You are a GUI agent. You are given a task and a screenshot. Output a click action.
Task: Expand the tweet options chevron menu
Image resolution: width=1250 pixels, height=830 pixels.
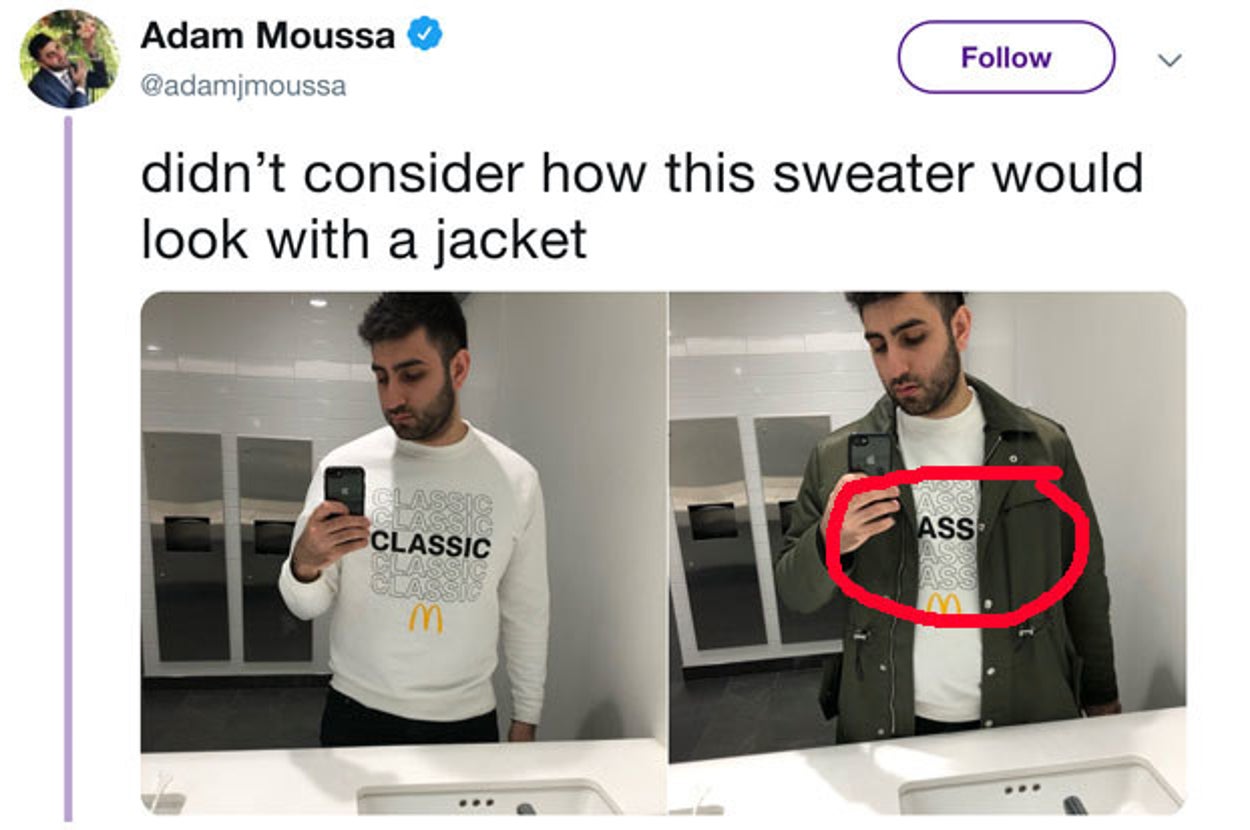[x=1169, y=60]
